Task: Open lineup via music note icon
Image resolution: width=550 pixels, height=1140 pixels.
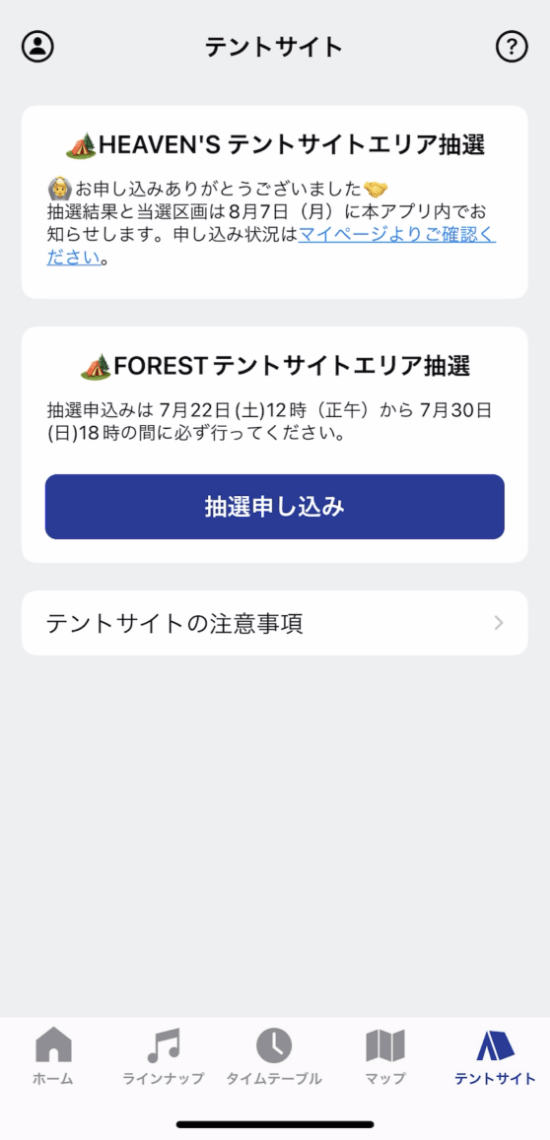Action: tap(163, 1045)
